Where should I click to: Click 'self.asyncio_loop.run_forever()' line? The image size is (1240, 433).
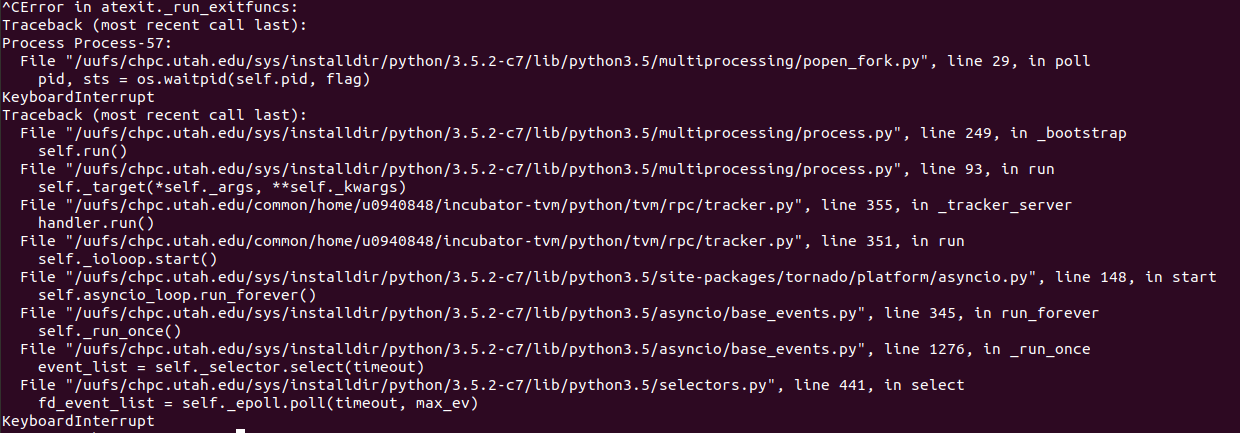tap(177, 296)
